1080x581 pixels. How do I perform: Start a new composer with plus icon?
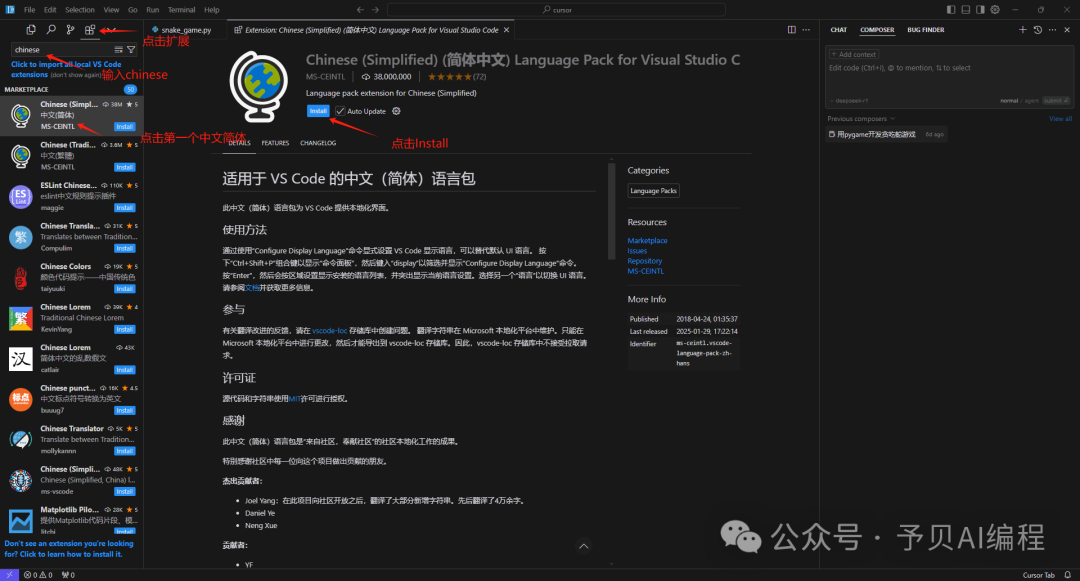point(1022,30)
